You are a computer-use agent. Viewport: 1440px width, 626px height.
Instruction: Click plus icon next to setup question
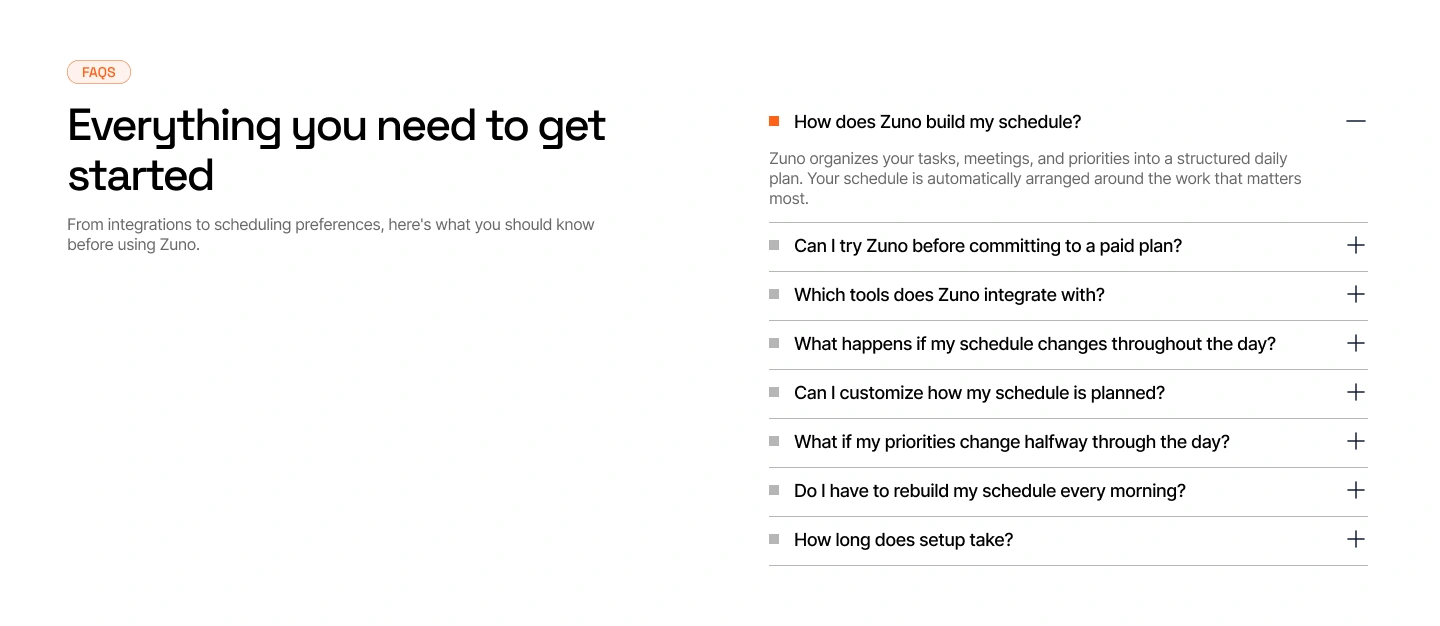(x=1355, y=539)
